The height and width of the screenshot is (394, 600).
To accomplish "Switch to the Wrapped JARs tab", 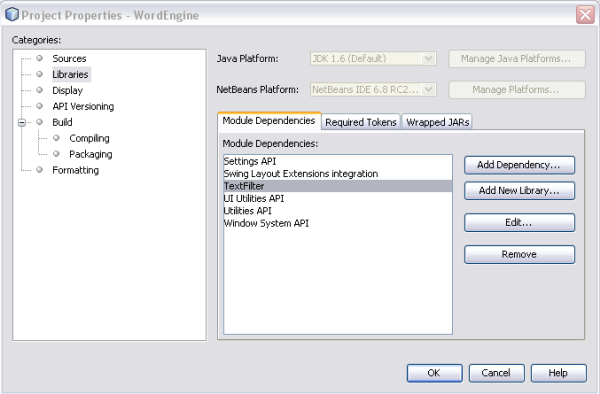I will coord(437,122).
